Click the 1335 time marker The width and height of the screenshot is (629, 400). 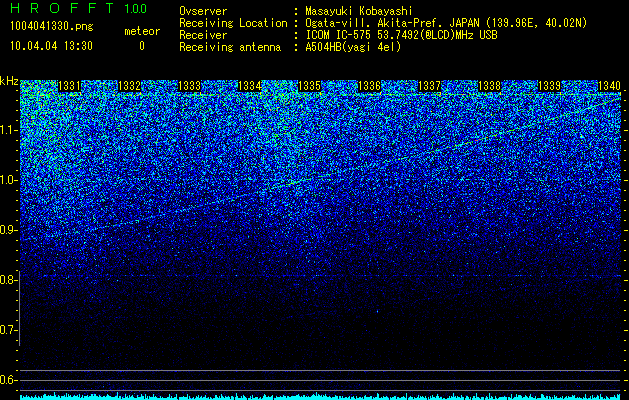click(309, 86)
